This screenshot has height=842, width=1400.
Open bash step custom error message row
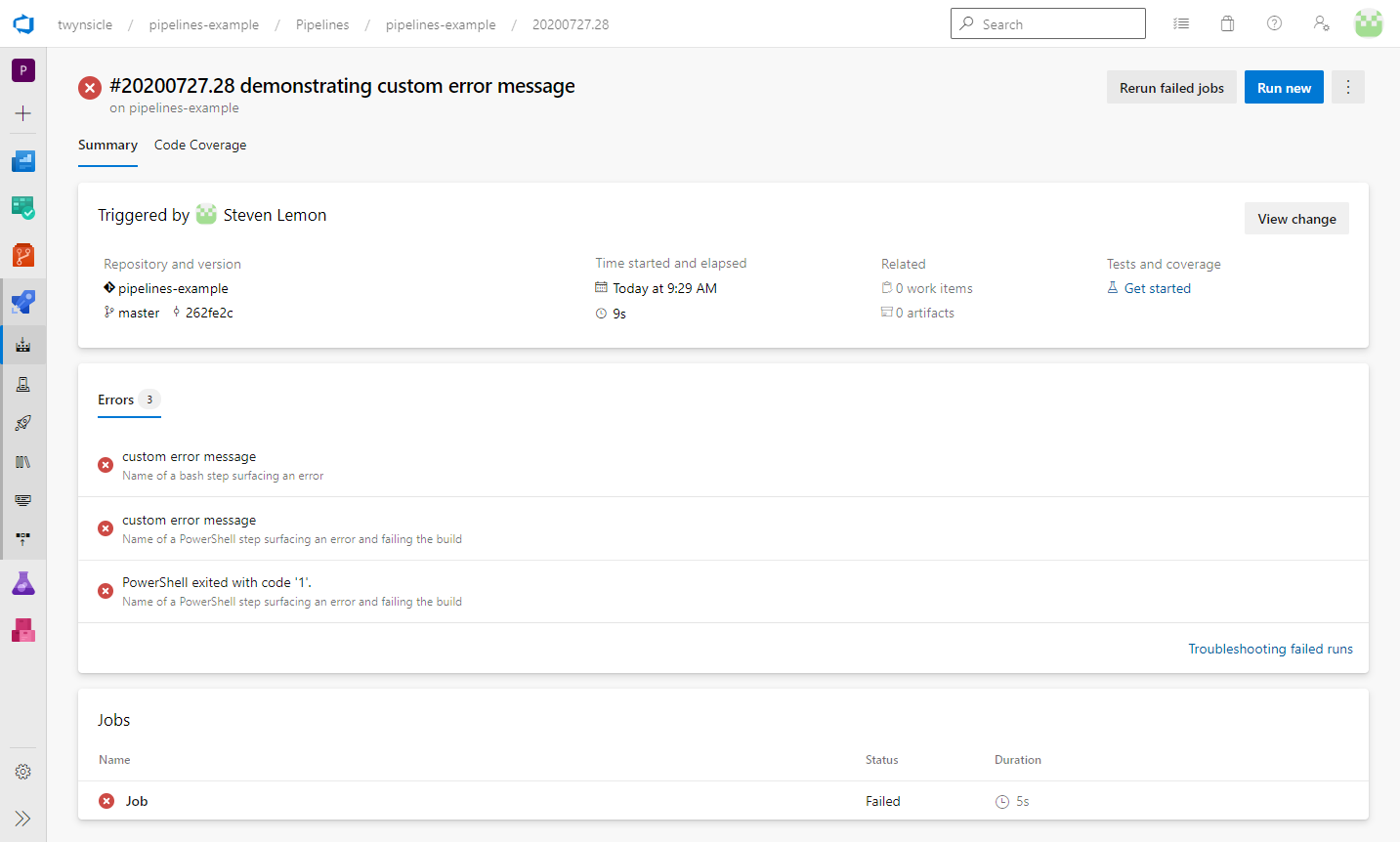click(x=723, y=465)
